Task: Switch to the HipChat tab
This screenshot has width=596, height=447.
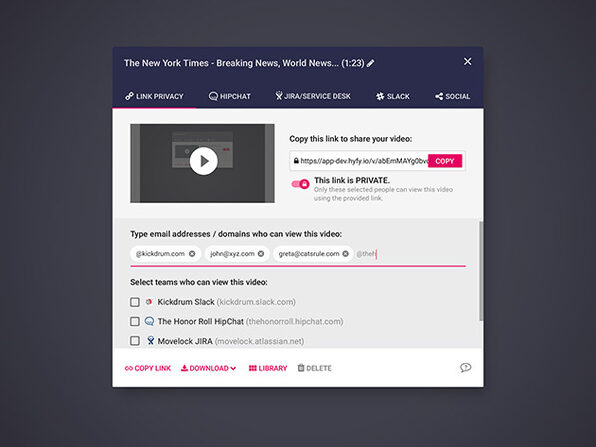Action: click(x=230, y=97)
